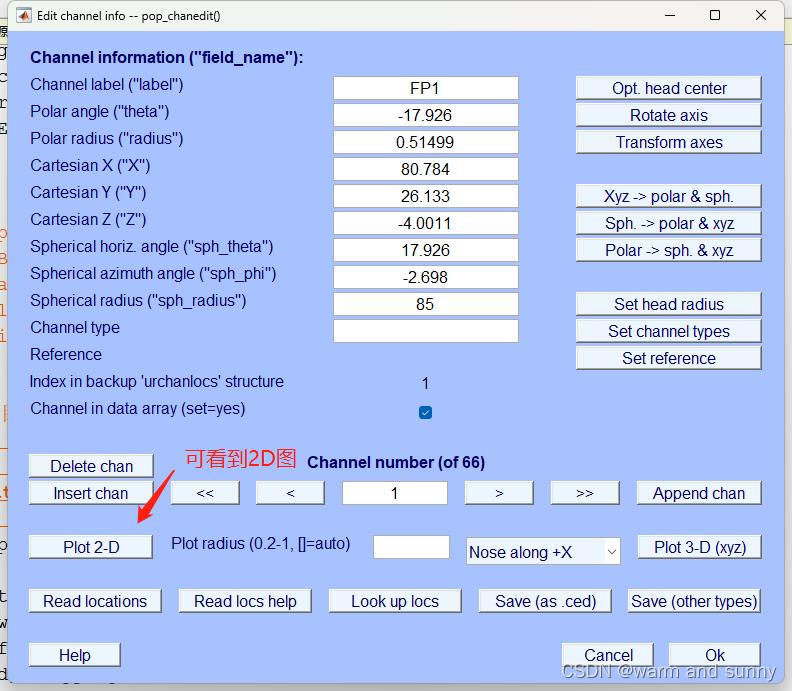Click the 'Reference' label
The width and height of the screenshot is (792, 691).
point(66,355)
